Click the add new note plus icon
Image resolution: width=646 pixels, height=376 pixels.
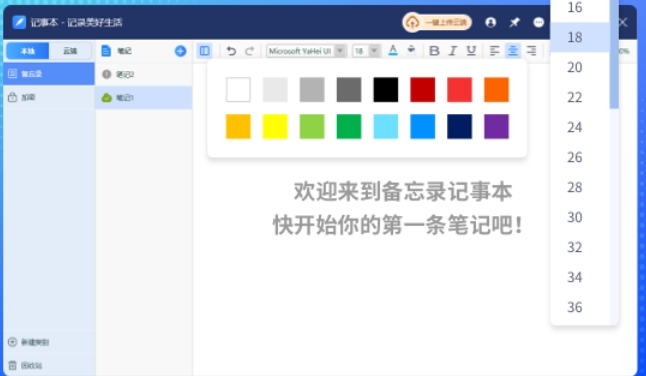(x=180, y=51)
